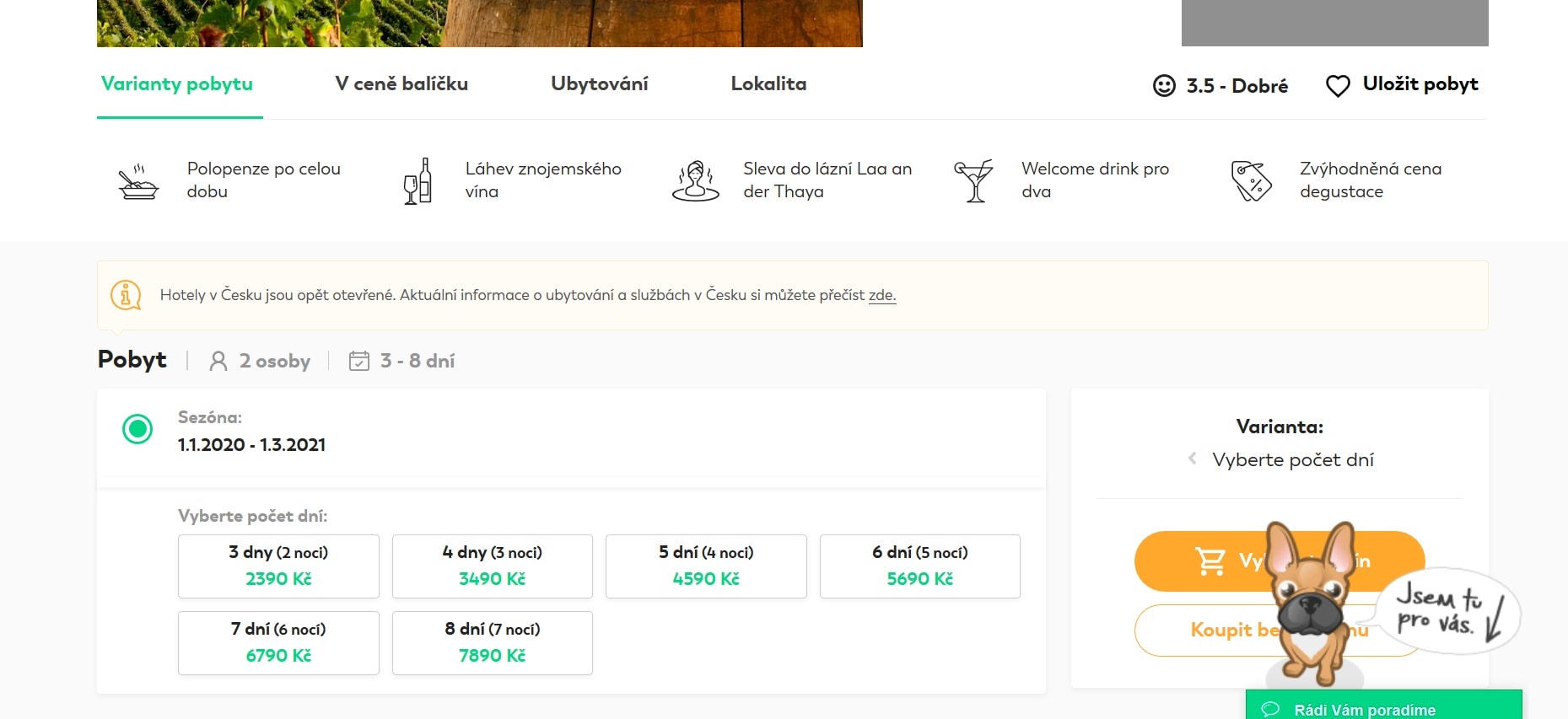Click the chevron beside Vyberte počet dní

[x=1193, y=459]
